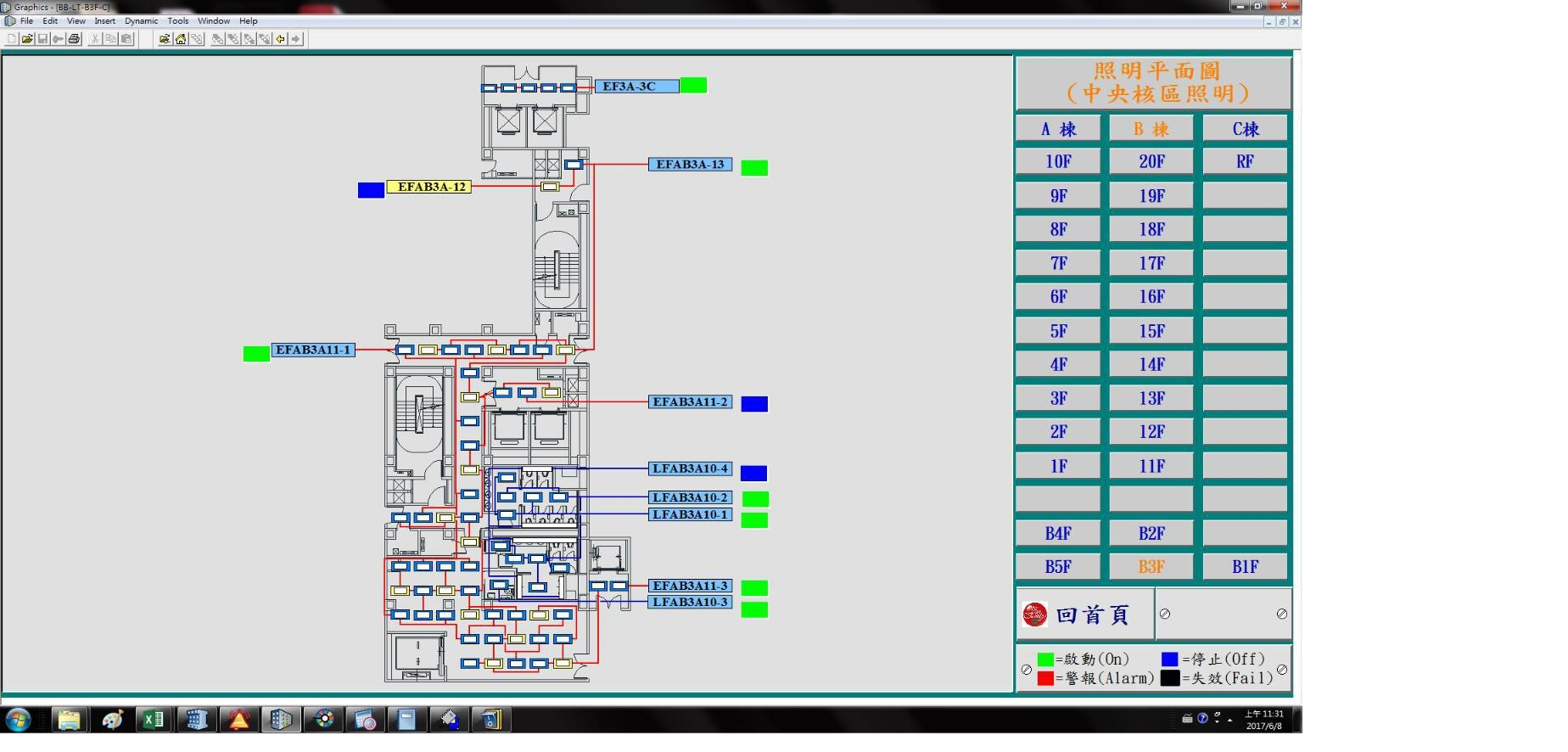Screen dimensions: 1568x752
Task: Click the A棟 building header button
Action: [1058, 129]
